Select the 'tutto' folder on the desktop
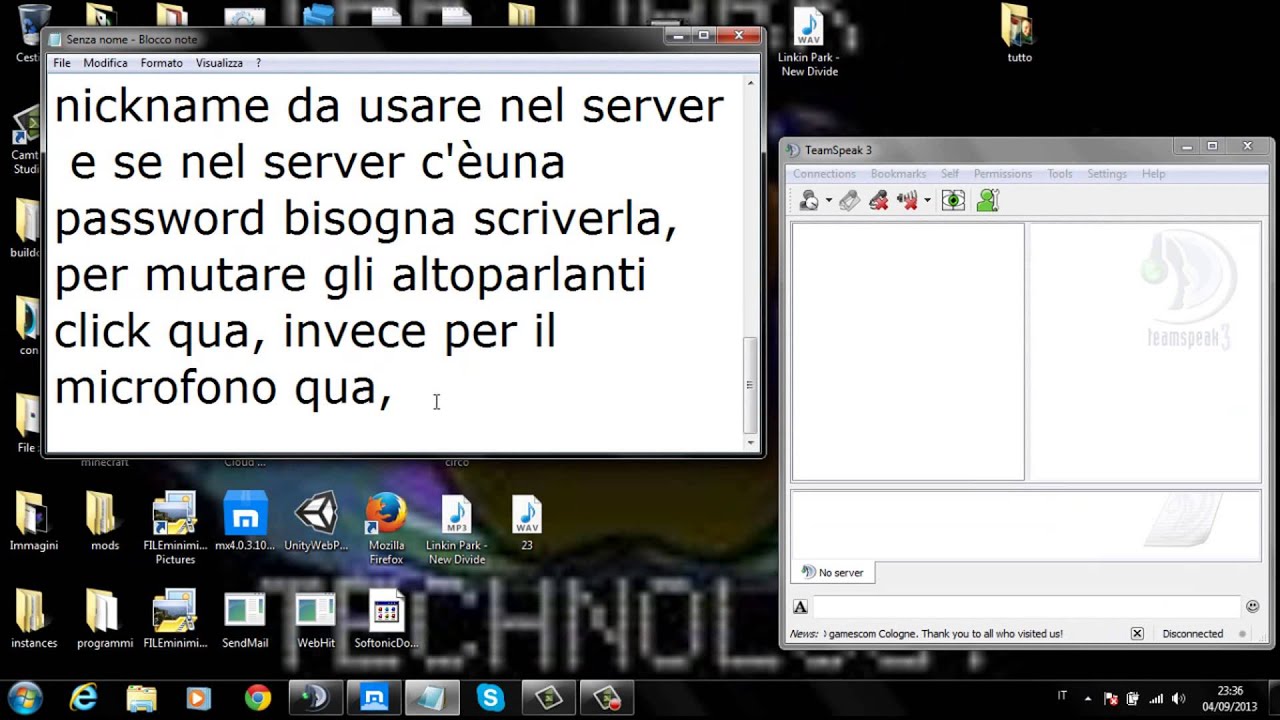The image size is (1280, 720). coord(1019,33)
